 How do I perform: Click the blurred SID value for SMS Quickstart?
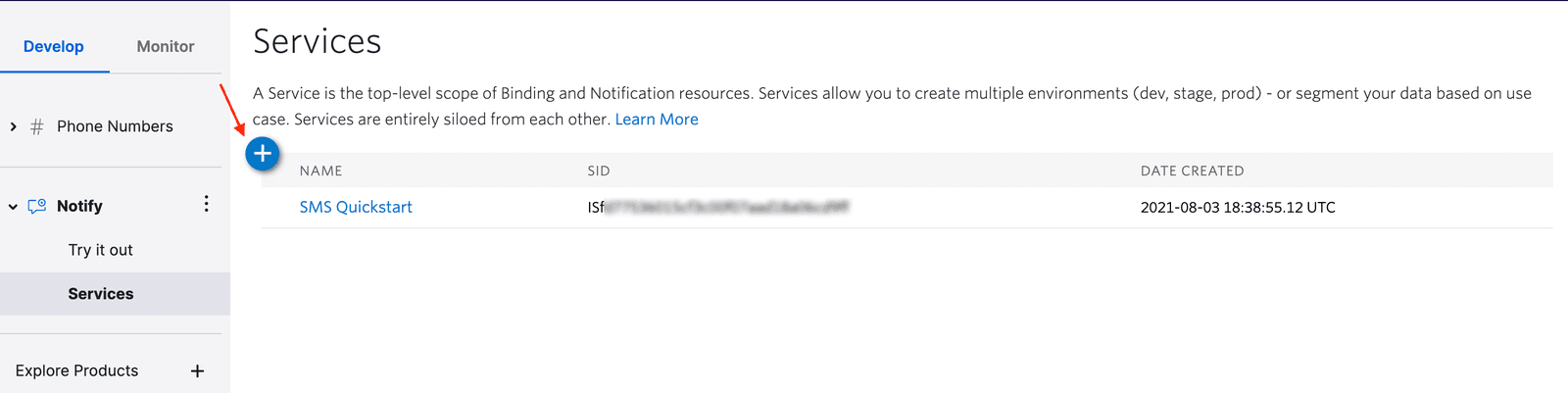725,207
